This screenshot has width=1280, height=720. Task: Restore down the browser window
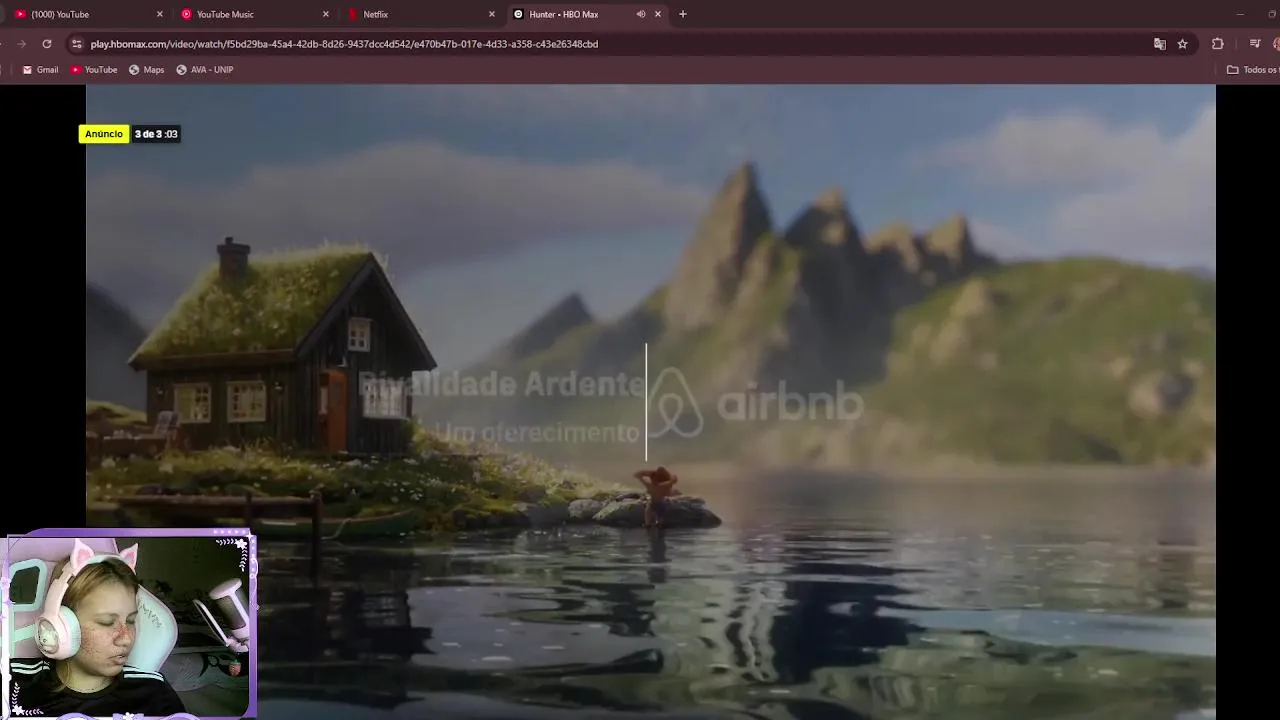(x=1273, y=14)
